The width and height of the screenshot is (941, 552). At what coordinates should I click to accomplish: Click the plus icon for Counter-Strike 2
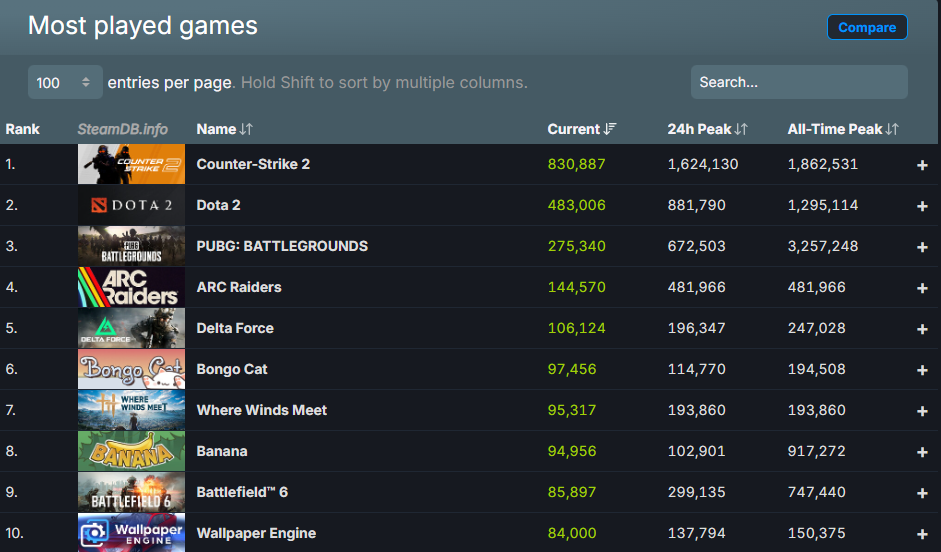[922, 165]
